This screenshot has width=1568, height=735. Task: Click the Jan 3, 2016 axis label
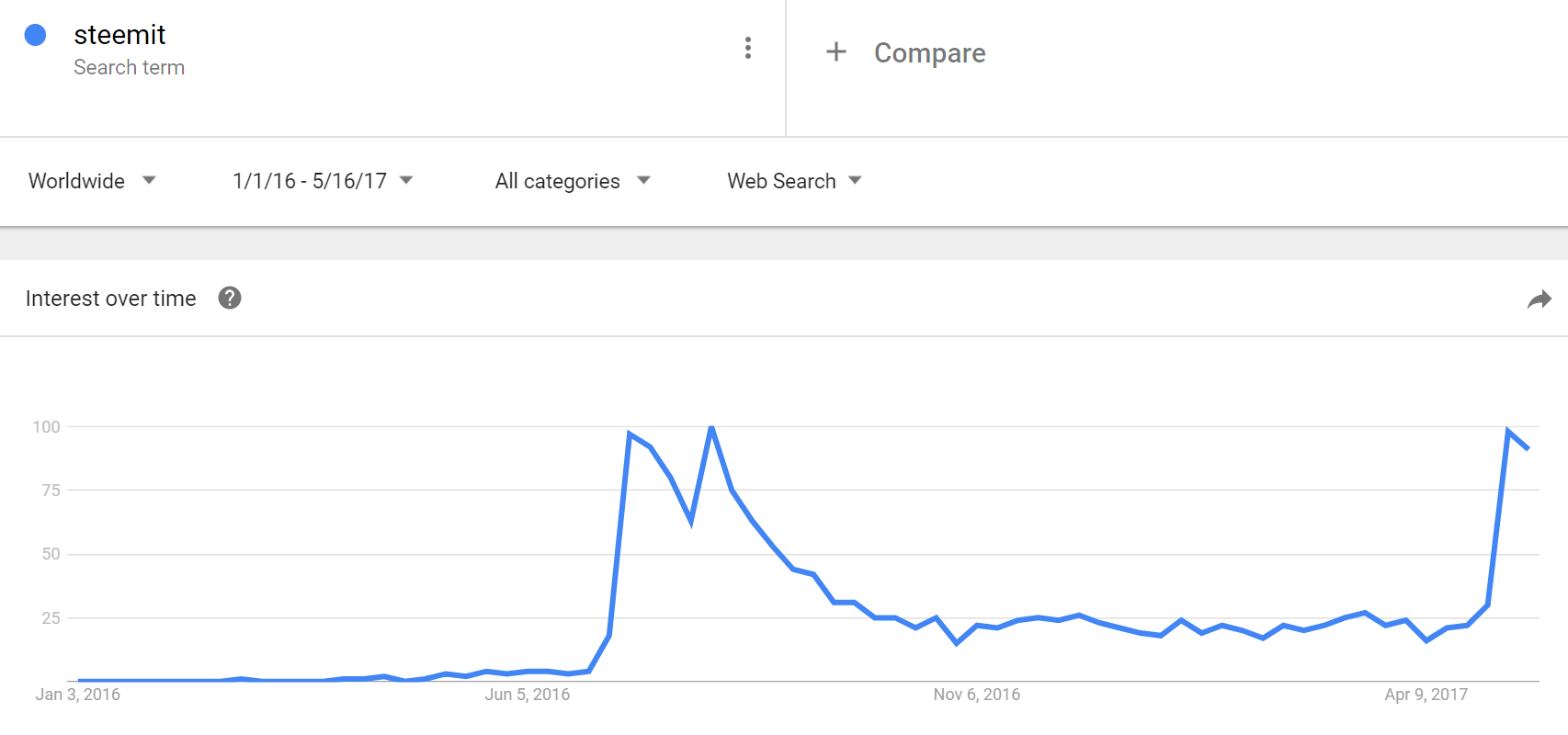tap(78, 695)
